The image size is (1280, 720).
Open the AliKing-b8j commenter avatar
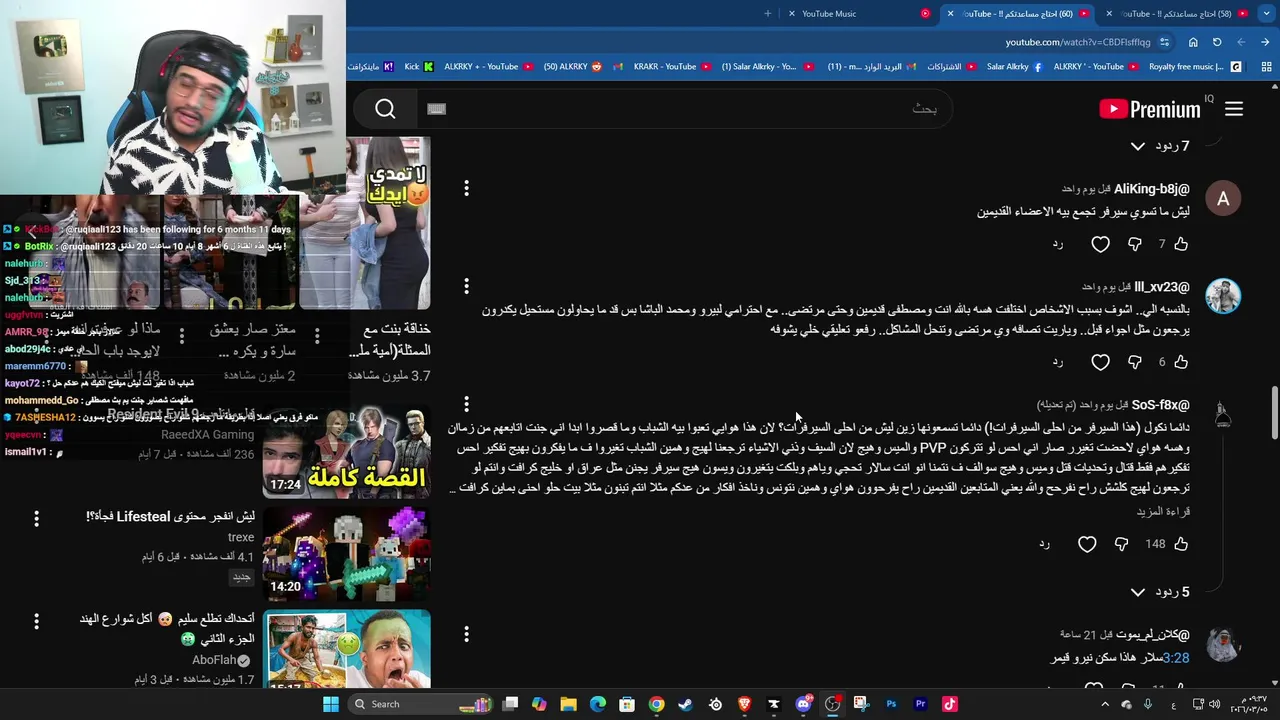(1223, 199)
